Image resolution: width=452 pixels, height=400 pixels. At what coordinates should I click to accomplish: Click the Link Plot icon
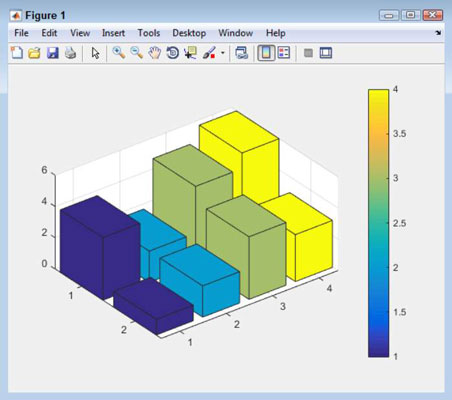[242, 53]
